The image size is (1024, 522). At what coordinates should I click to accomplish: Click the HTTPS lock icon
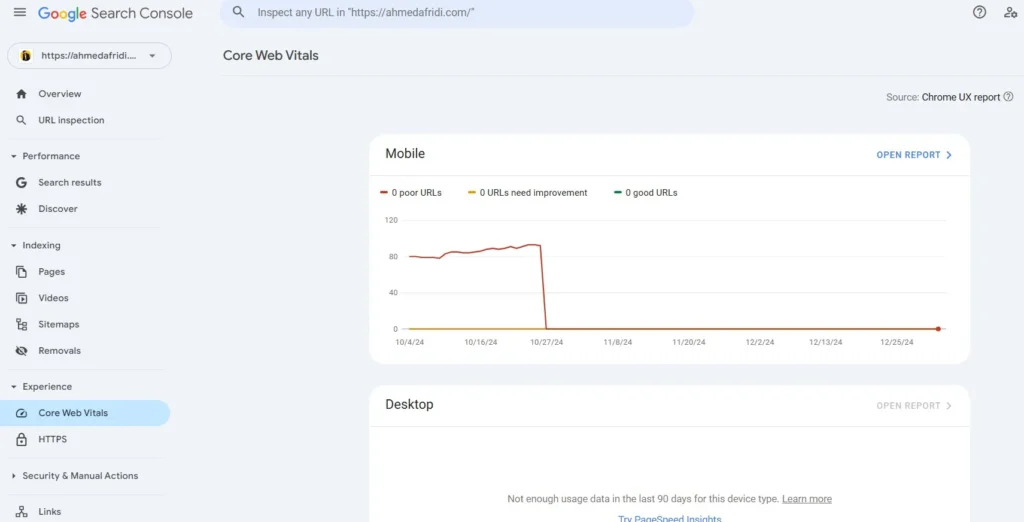21,440
